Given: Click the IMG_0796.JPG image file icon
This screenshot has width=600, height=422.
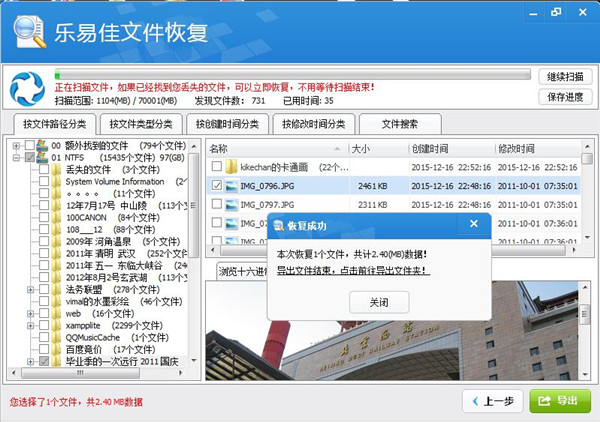Looking at the screenshot, I should [230, 186].
